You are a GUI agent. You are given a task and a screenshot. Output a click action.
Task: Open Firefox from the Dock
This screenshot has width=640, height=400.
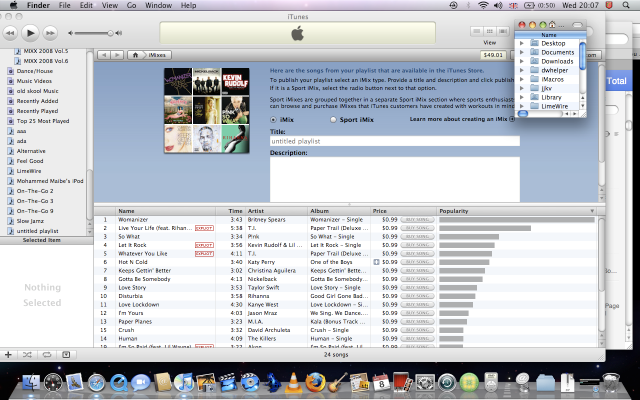[x=316, y=381]
